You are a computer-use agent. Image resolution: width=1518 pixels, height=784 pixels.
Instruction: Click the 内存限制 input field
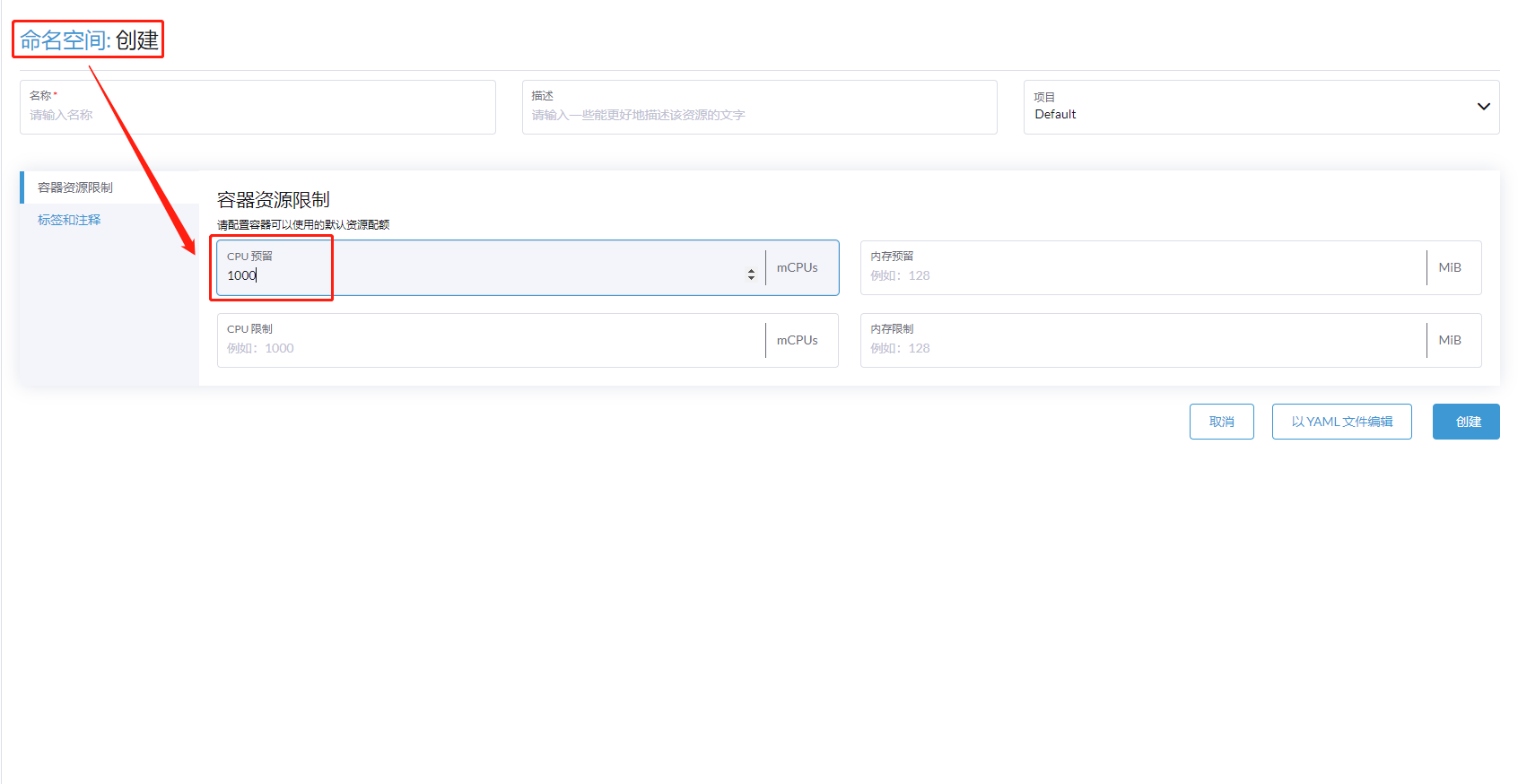tap(1143, 341)
